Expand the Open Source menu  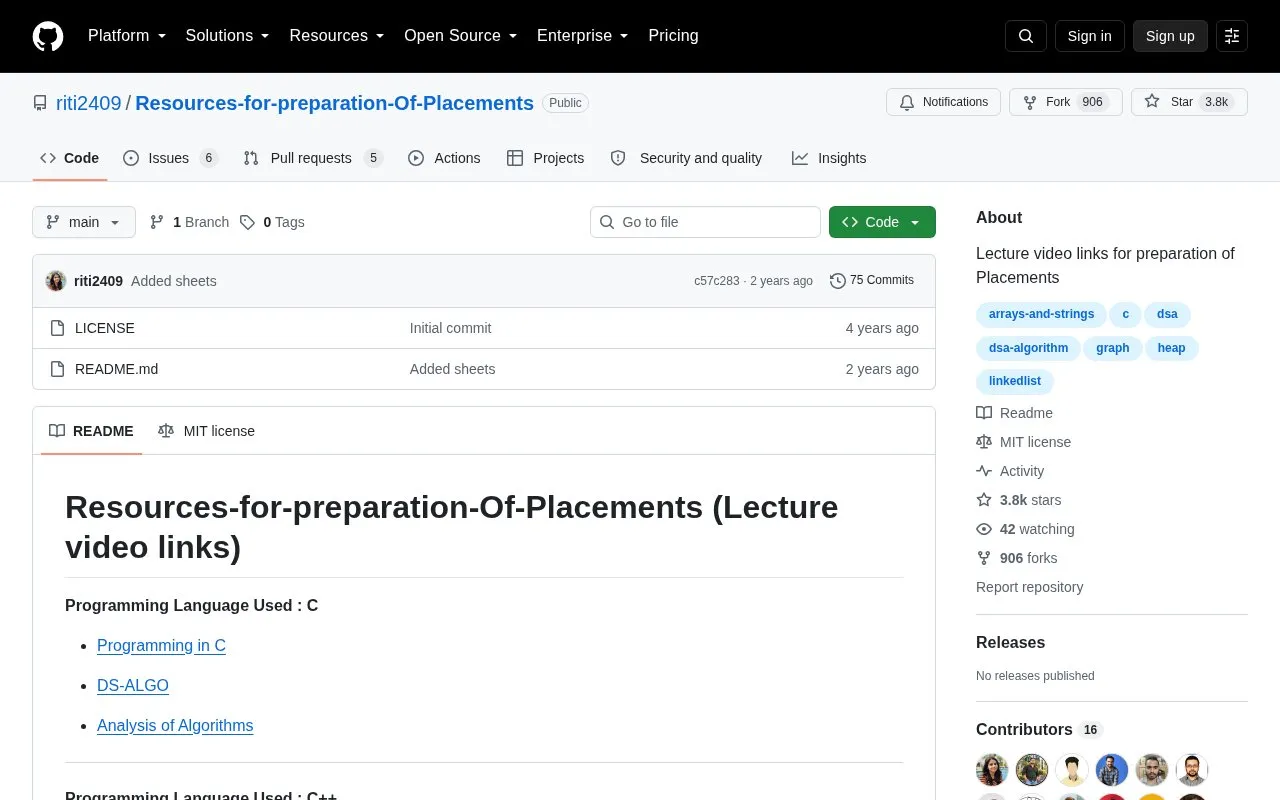pyautogui.click(x=461, y=36)
